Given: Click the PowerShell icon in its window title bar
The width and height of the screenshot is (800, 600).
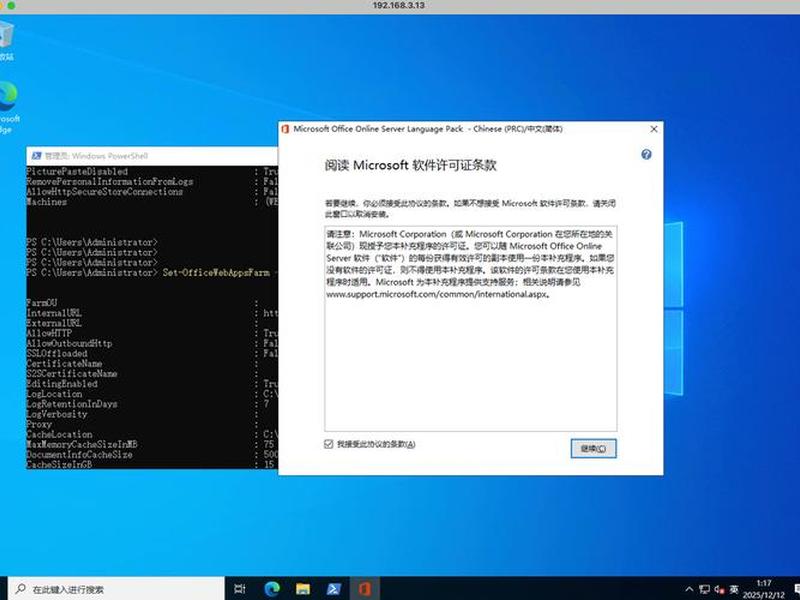Looking at the screenshot, I should point(36,156).
